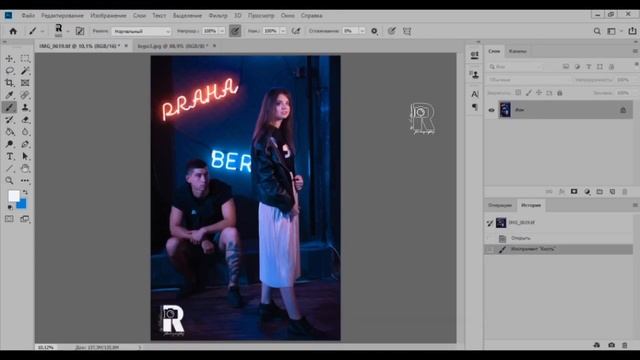Select the Eraser tool
Image resolution: width=640 pixels, height=360 pixels.
pyautogui.click(x=25, y=120)
